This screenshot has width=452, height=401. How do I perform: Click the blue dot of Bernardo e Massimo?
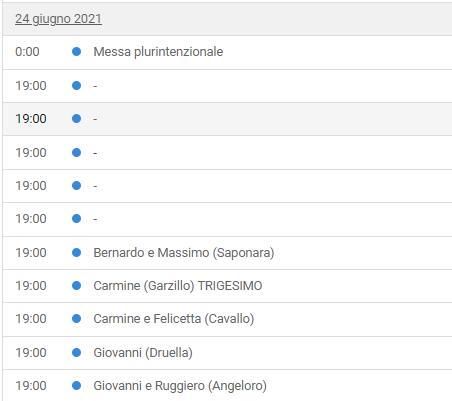(76, 253)
